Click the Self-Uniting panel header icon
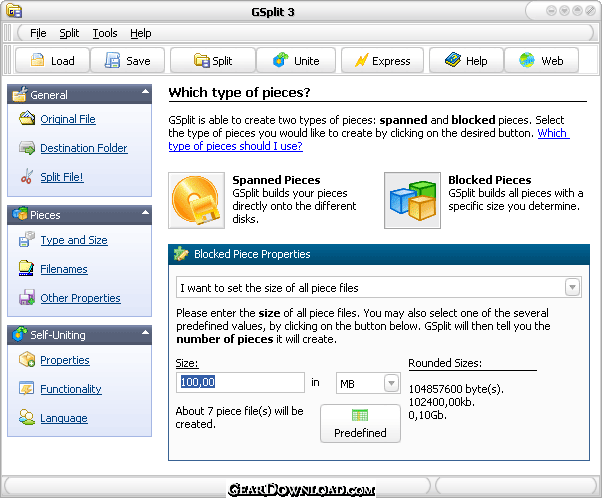Screen dimensions: 602x498 coord(20,334)
